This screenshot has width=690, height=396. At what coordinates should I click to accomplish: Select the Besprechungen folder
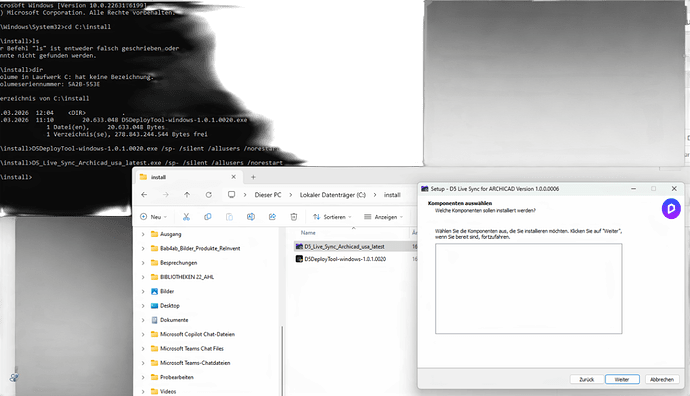tap(178, 263)
